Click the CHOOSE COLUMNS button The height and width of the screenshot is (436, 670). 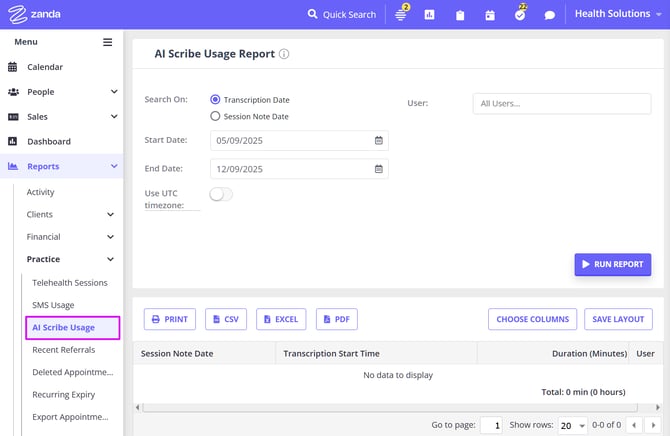[x=532, y=319]
